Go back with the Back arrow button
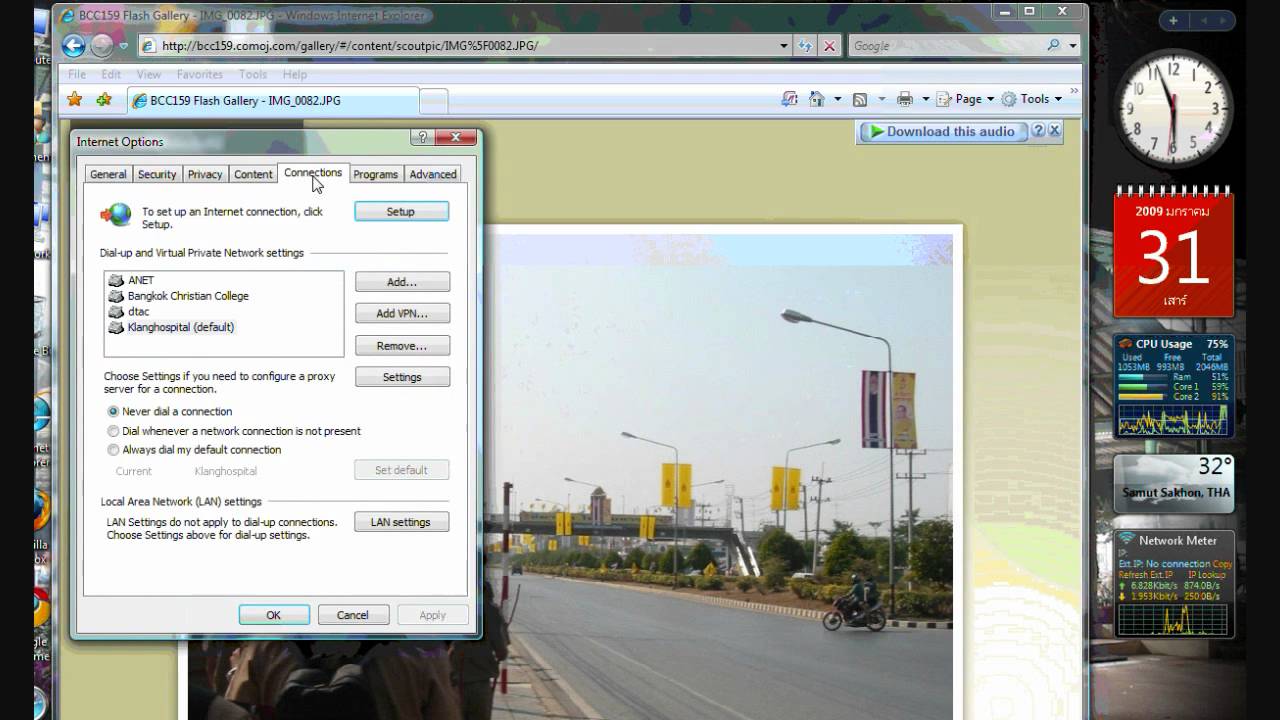1280x720 pixels. point(73,46)
